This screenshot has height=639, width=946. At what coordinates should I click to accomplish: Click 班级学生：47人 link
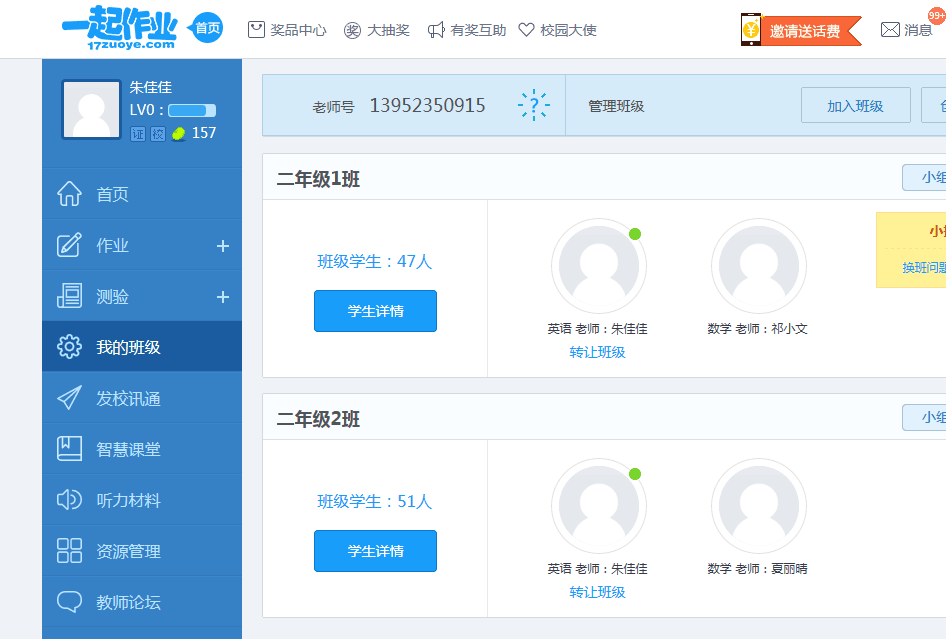(x=375, y=261)
